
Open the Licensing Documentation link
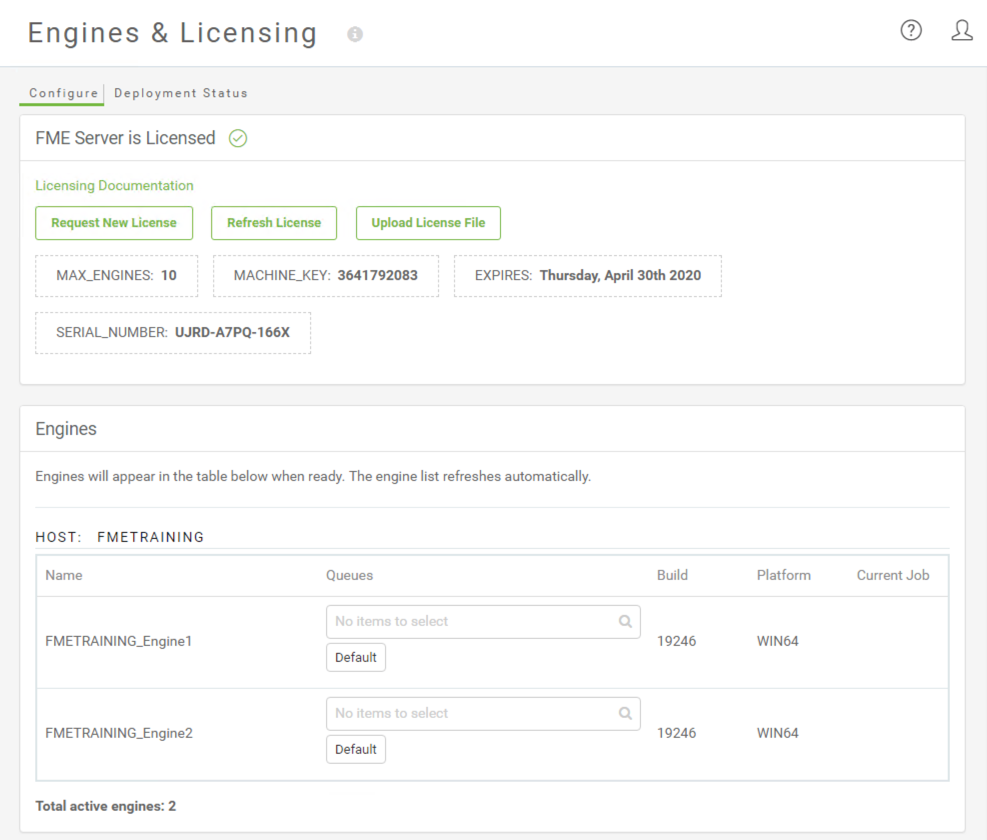(x=114, y=186)
